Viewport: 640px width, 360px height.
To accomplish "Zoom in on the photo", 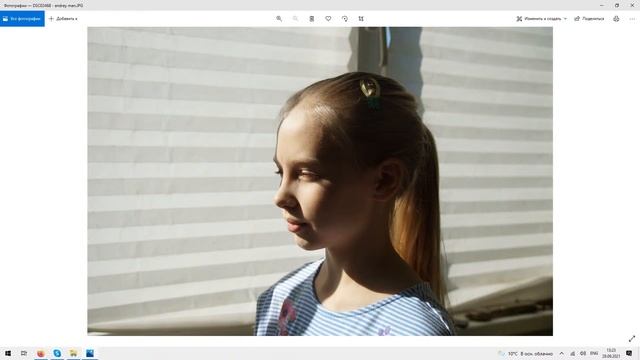I will (x=279, y=19).
